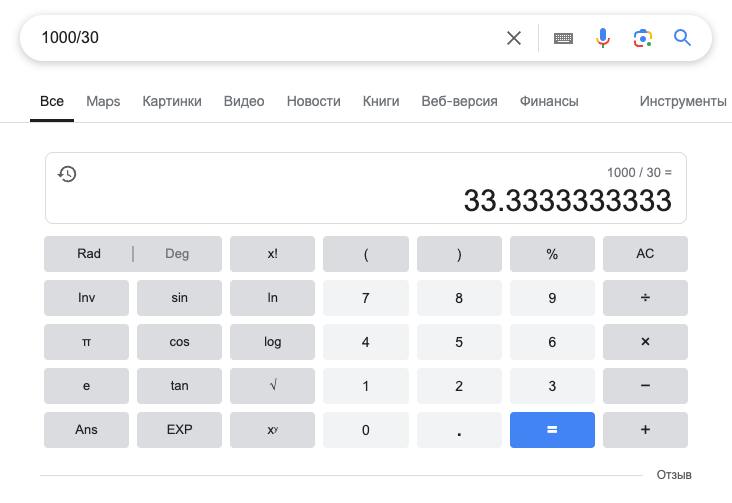Click the blue magnifier search icon
This screenshot has height=503, width=732.
[682, 37]
